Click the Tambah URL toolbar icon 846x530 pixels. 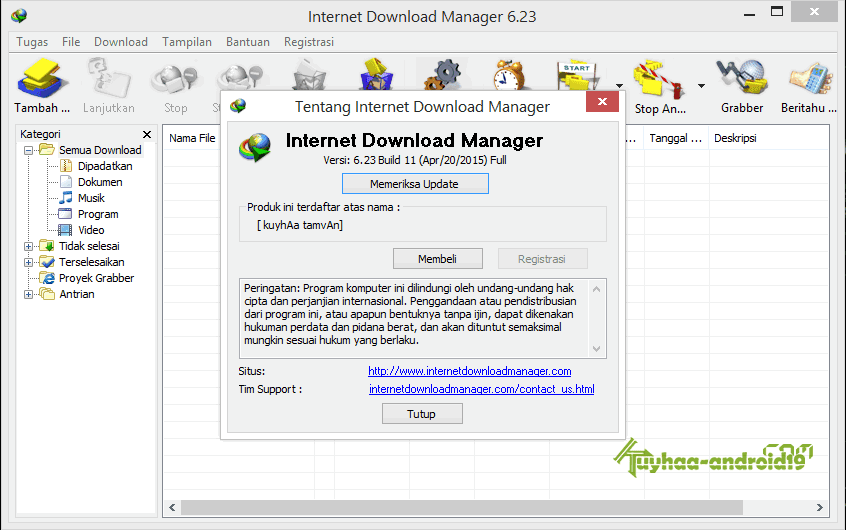[x=42, y=79]
